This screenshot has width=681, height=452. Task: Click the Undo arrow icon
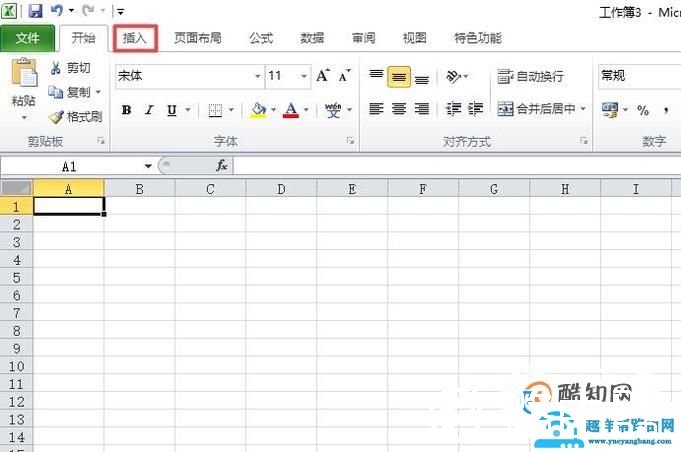click(56, 10)
